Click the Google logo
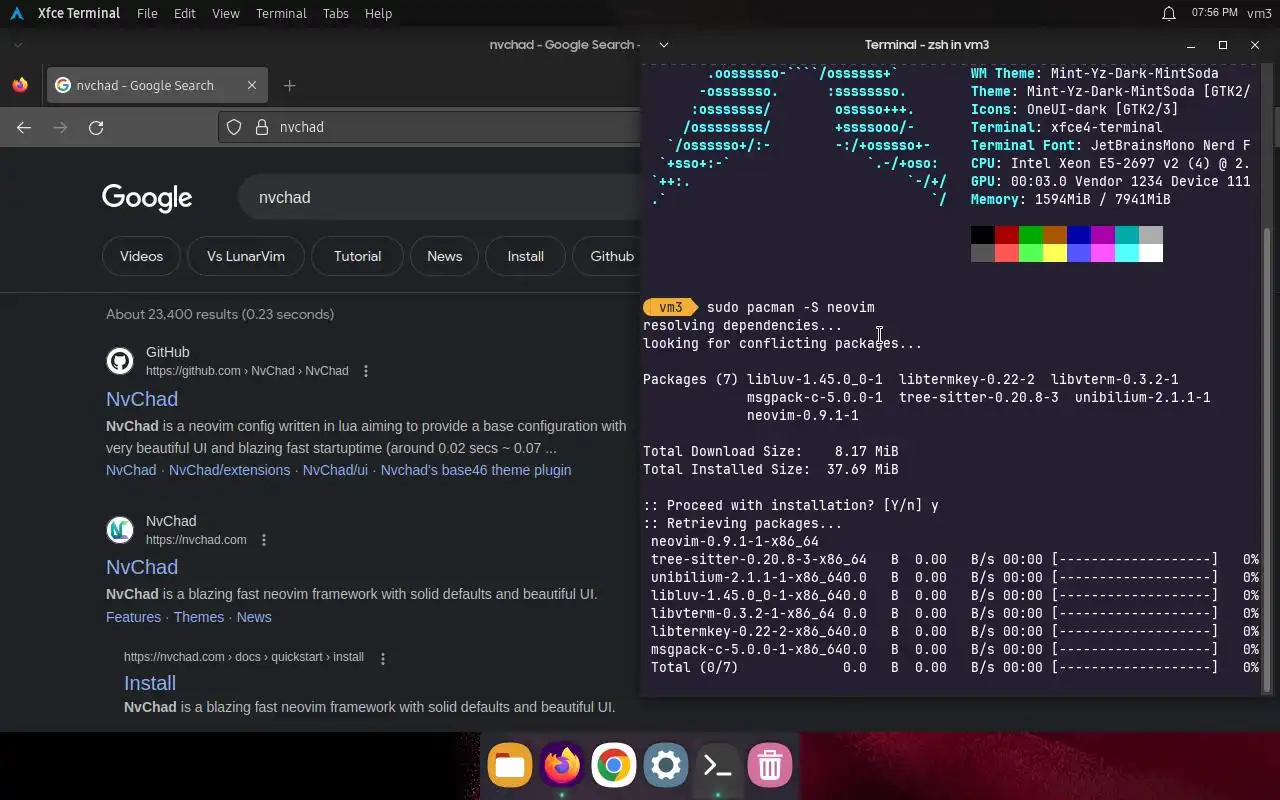Viewport: 1280px width, 800px height. coord(147,198)
